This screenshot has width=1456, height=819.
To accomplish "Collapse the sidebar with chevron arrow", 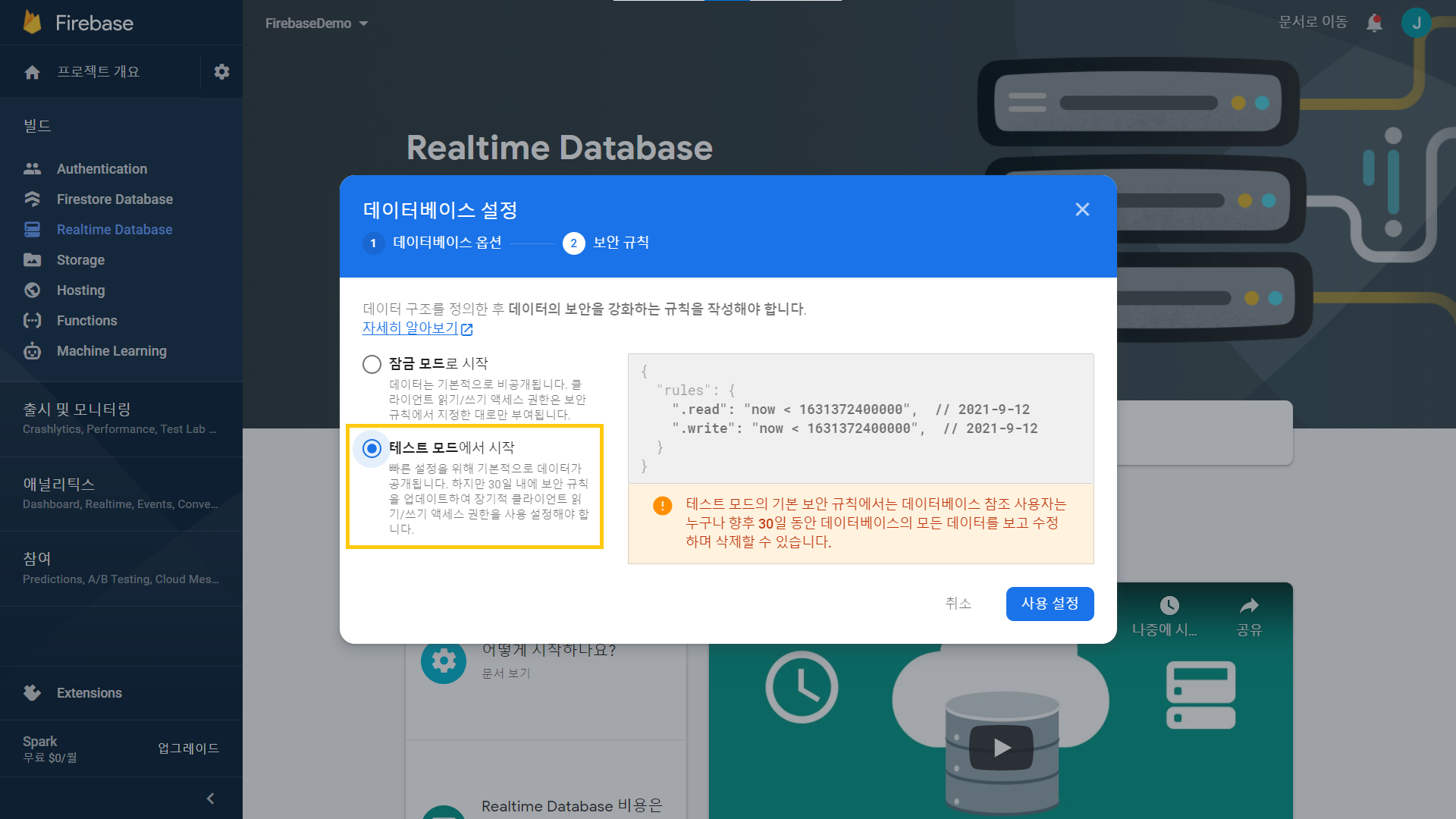I will pos(211,798).
